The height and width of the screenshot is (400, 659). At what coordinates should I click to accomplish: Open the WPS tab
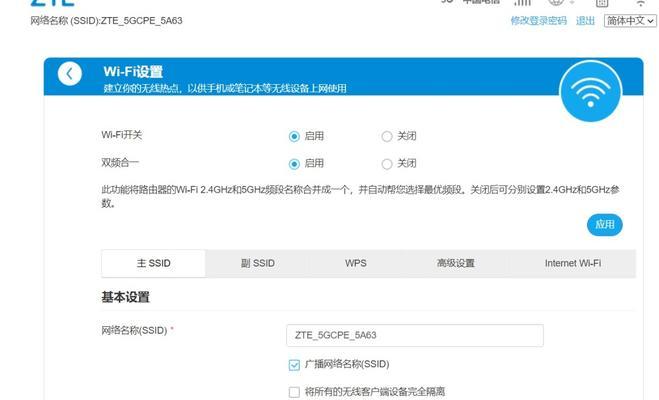356,263
